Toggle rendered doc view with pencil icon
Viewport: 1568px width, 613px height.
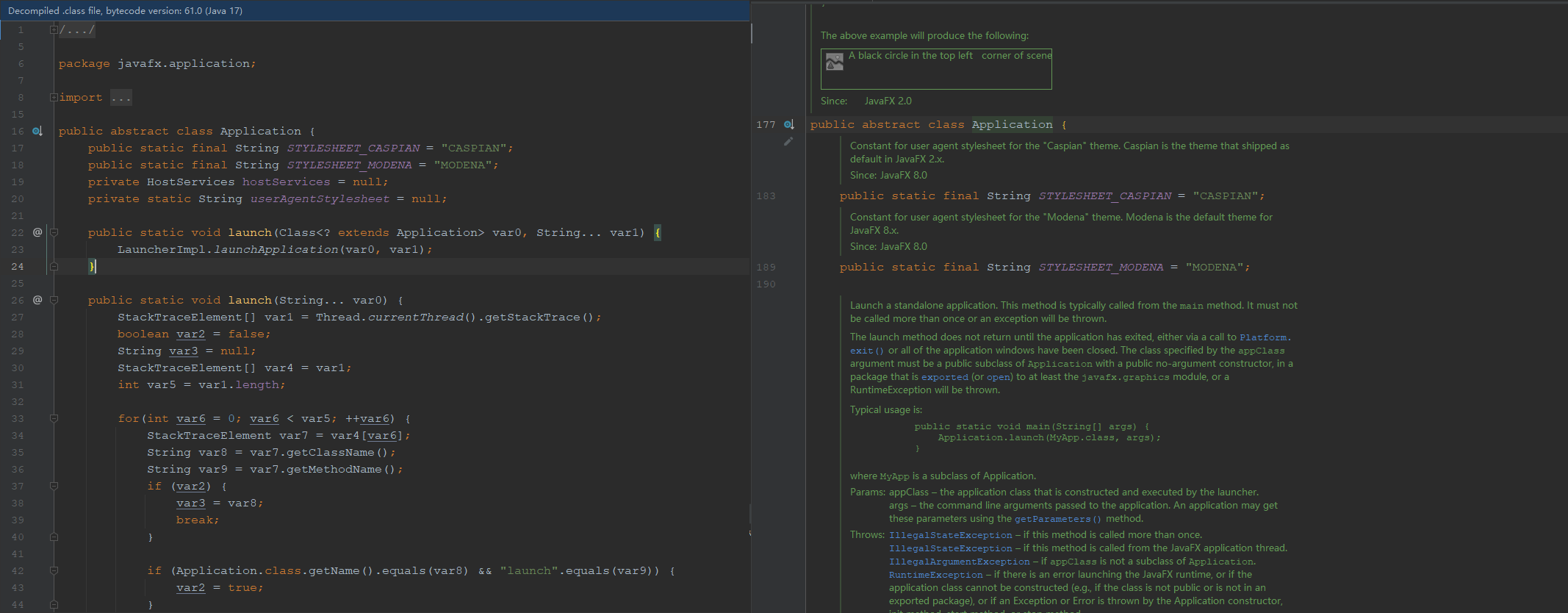click(x=788, y=141)
